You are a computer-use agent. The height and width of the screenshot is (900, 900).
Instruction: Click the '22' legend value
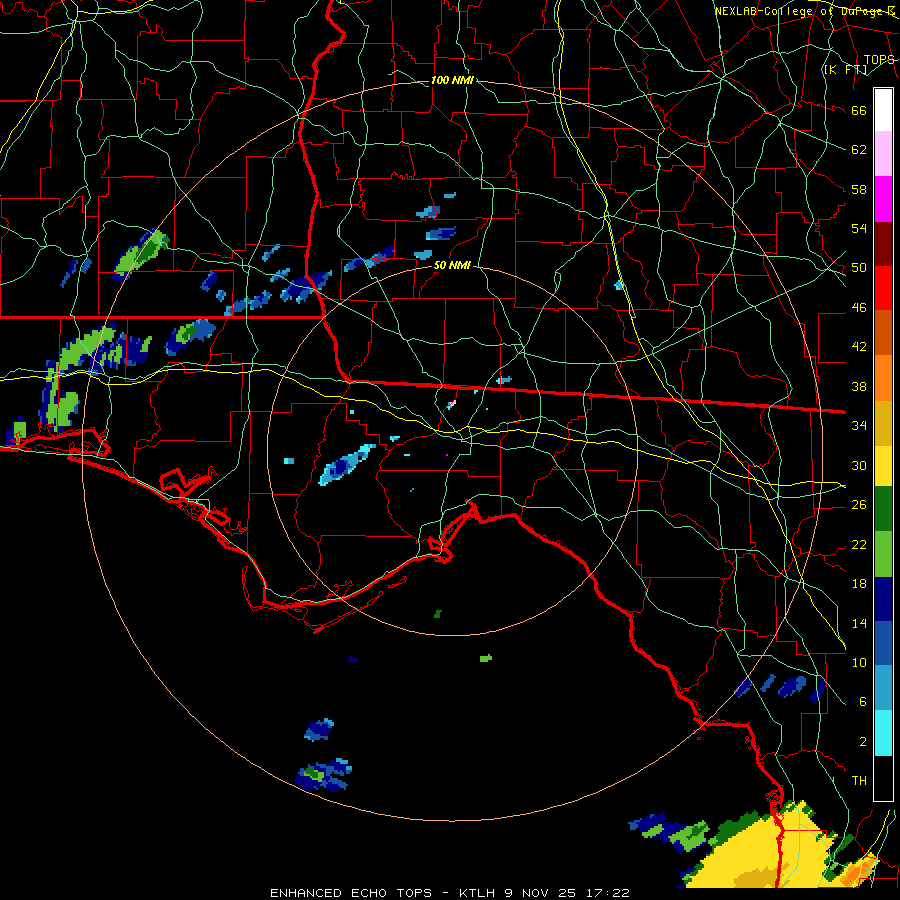click(x=859, y=544)
